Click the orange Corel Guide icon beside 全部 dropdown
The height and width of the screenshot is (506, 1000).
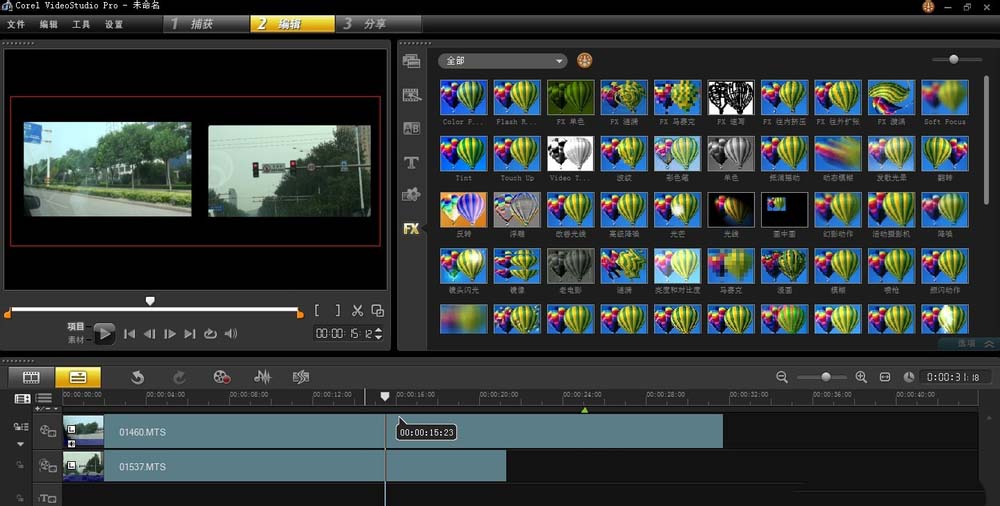point(585,61)
